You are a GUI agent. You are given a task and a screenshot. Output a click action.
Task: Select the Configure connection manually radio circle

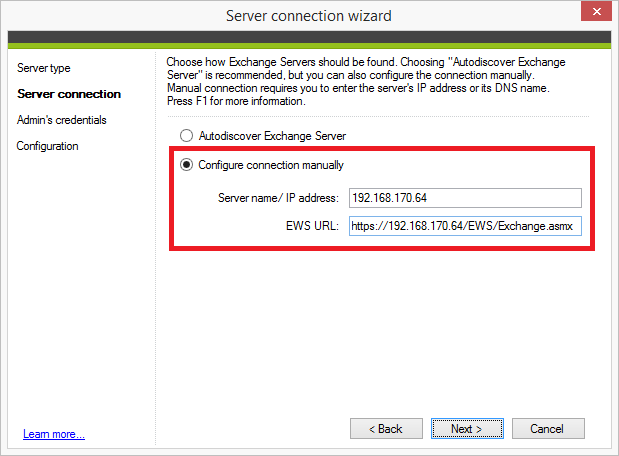[x=186, y=165]
